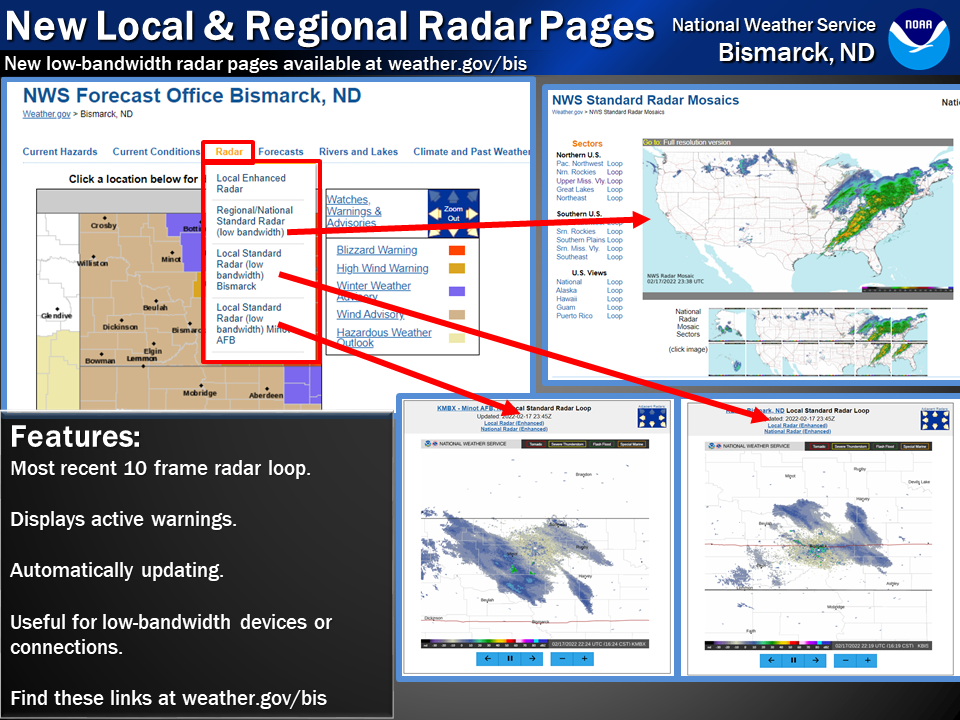This screenshot has width=960, height=720.
Task: Step back one frame in Minot AFB radar loop
Action: (487, 659)
